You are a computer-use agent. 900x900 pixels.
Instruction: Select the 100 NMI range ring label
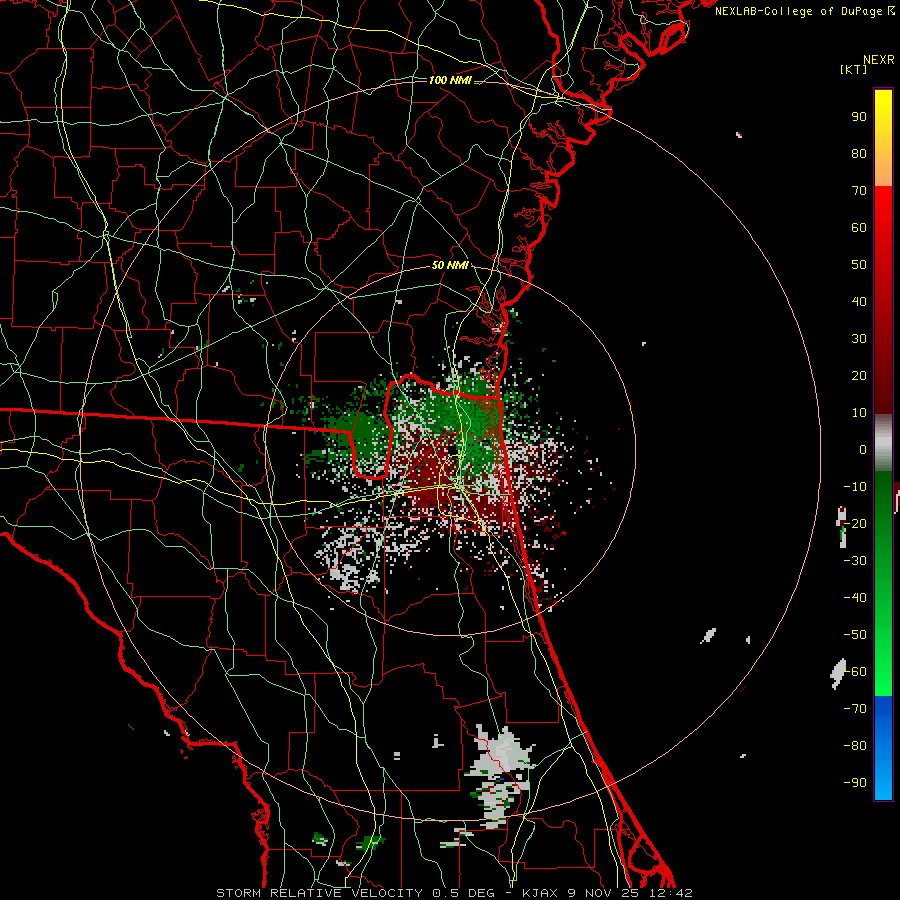450,80
